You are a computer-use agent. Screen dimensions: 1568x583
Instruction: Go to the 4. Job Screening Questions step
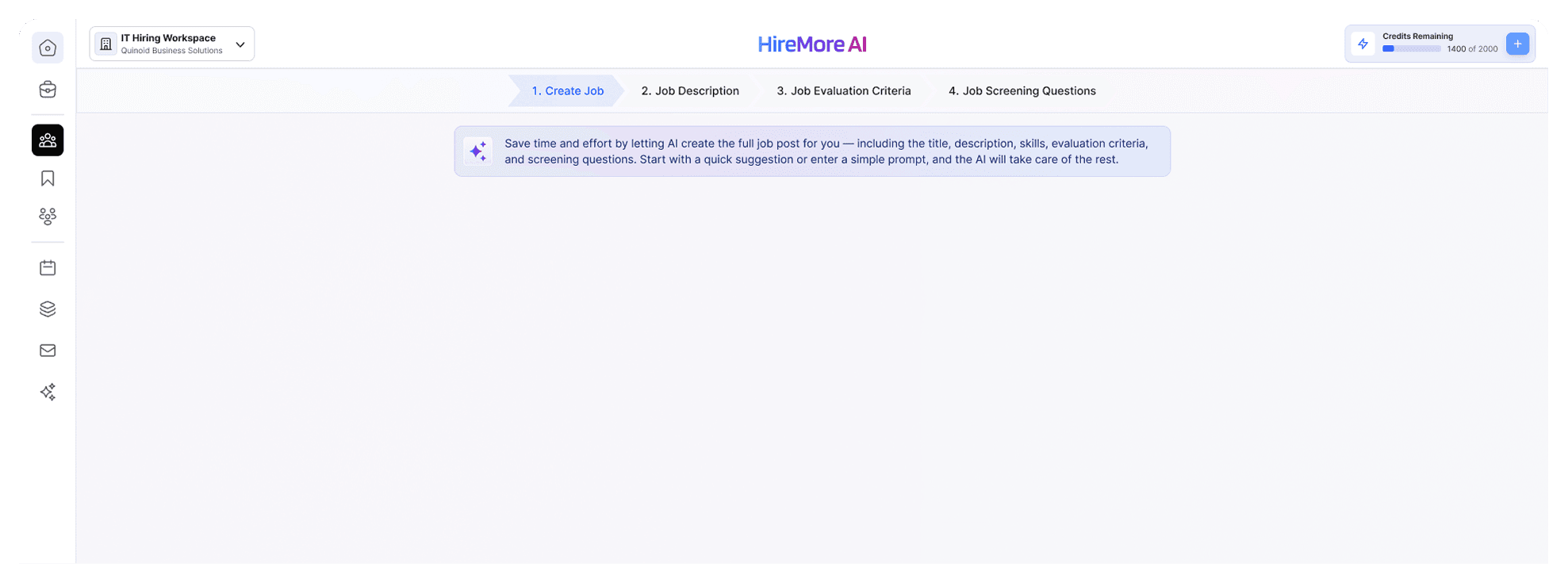[1022, 91]
